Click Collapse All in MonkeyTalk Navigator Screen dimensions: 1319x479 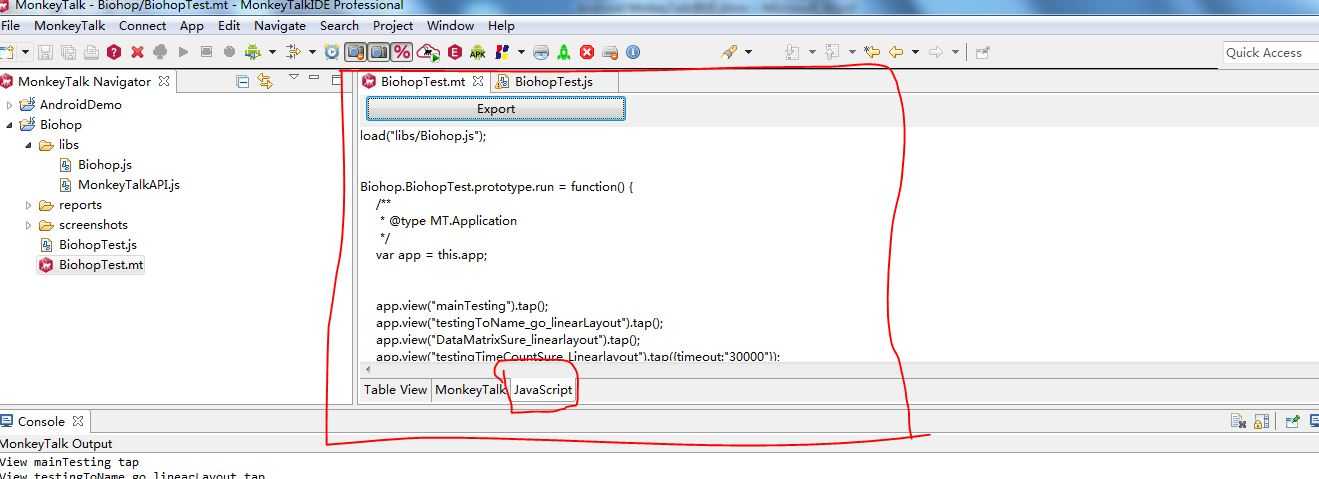click(x=242, y=81)
